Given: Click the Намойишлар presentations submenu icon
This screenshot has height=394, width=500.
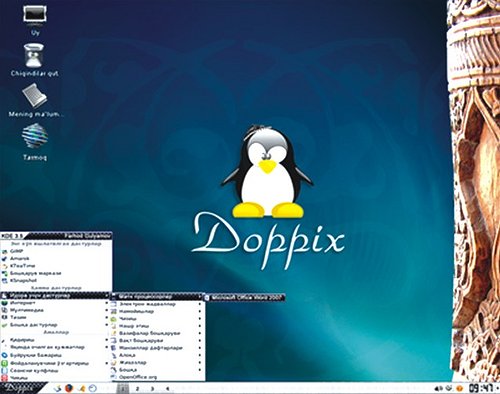Looking at the screenshot, I should click(114, 311).
